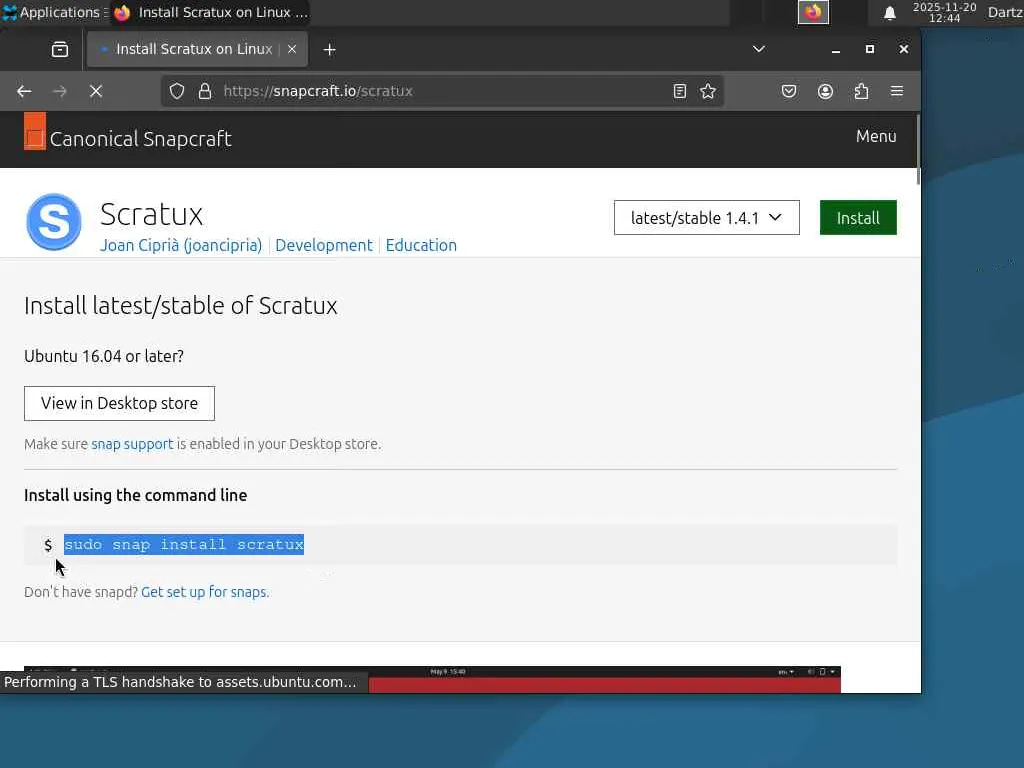This screenshot has height=768, width=1024.
Task: Open a new tab
Action: click(330, 50)
